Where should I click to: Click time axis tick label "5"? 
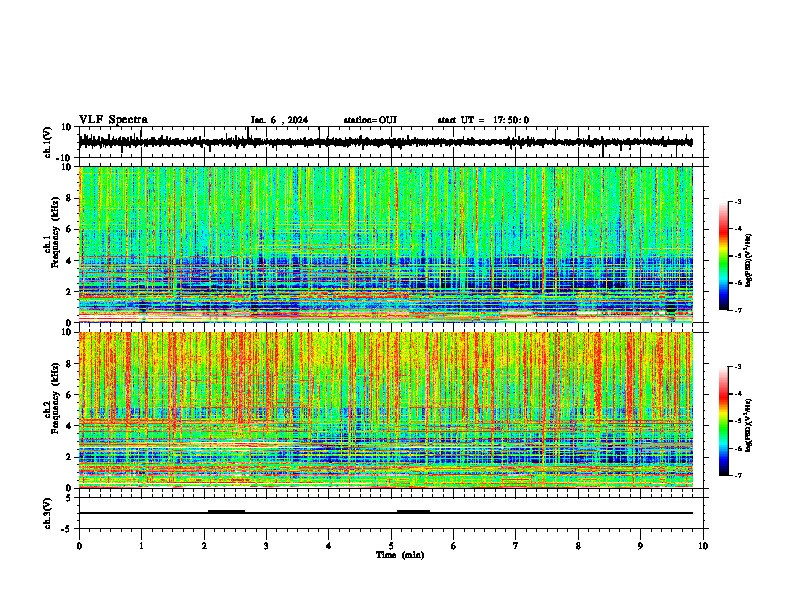(391, 546)
